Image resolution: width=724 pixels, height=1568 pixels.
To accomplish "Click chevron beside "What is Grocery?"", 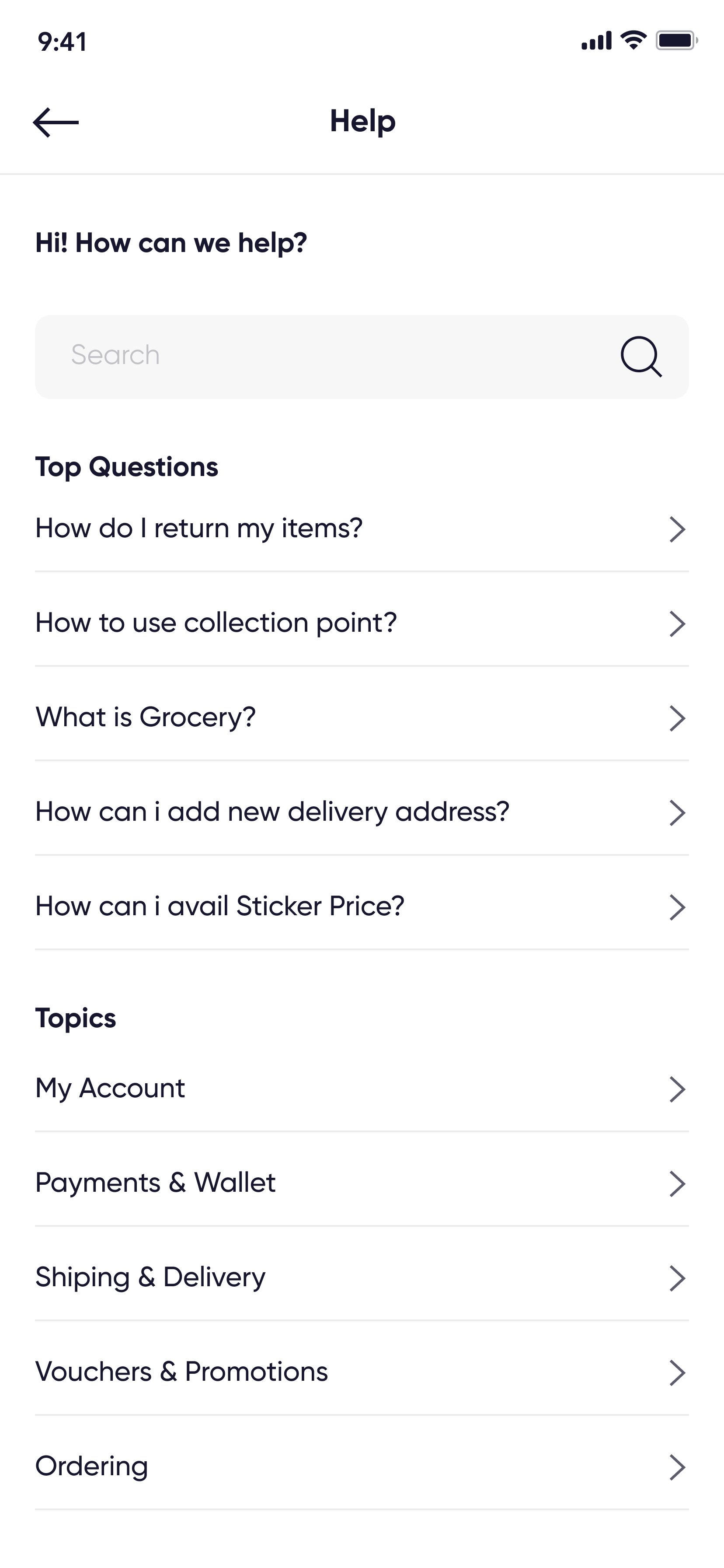I will tap(677, 718).
